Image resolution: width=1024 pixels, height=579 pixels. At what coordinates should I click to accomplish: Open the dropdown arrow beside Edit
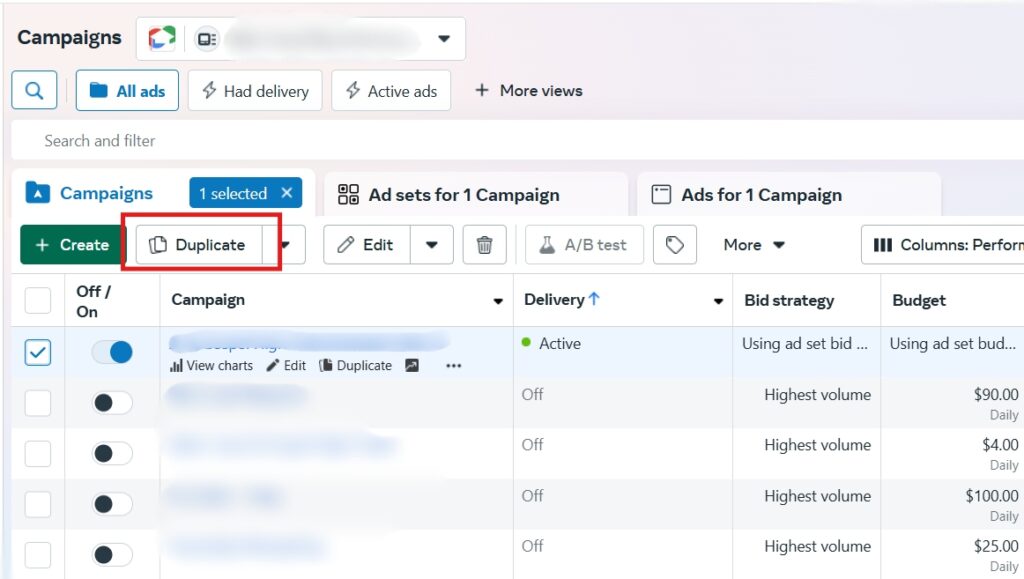[432, 245]
